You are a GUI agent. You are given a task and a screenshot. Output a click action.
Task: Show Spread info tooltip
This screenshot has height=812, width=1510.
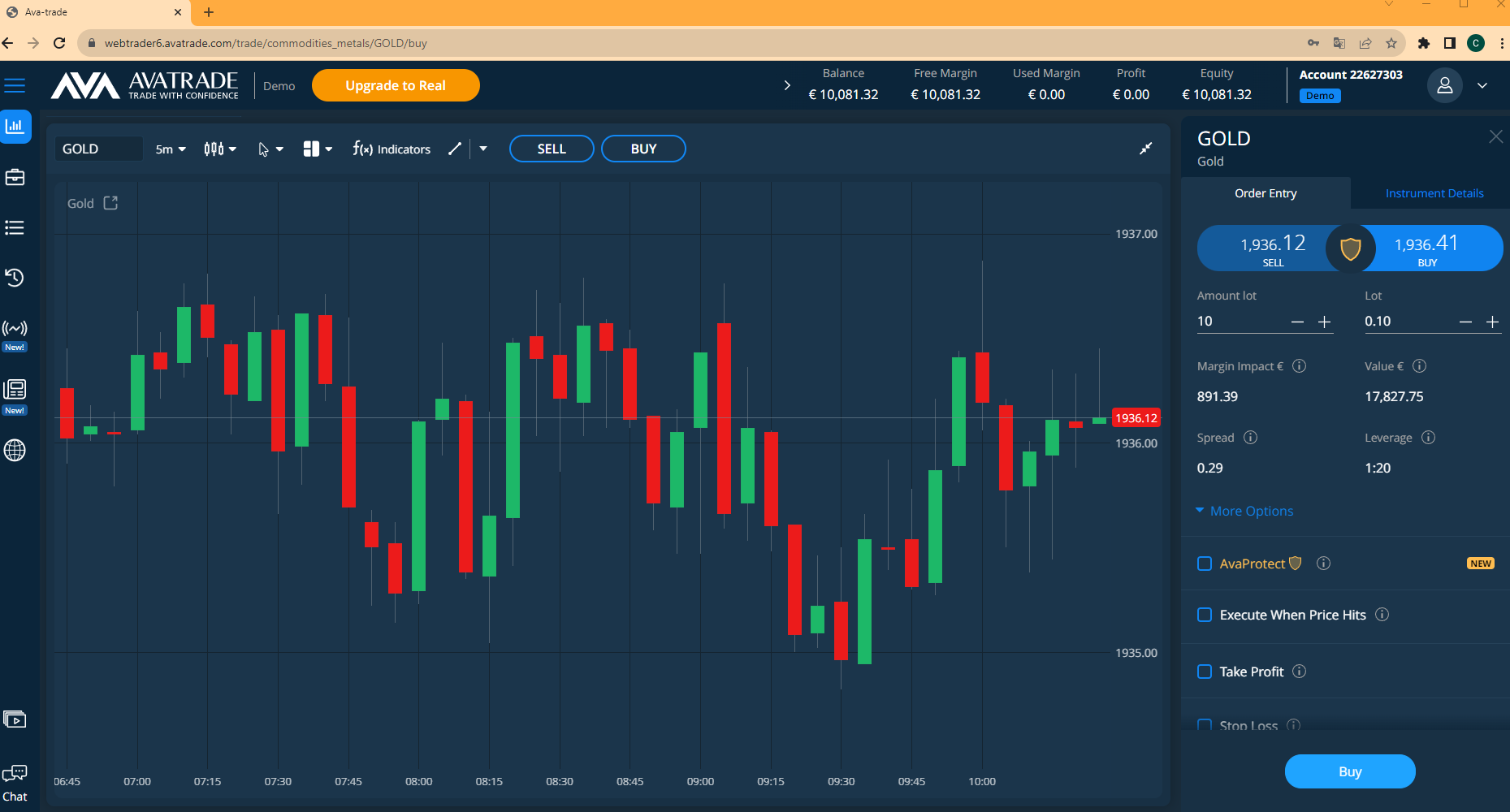[x=1250, y=438]
